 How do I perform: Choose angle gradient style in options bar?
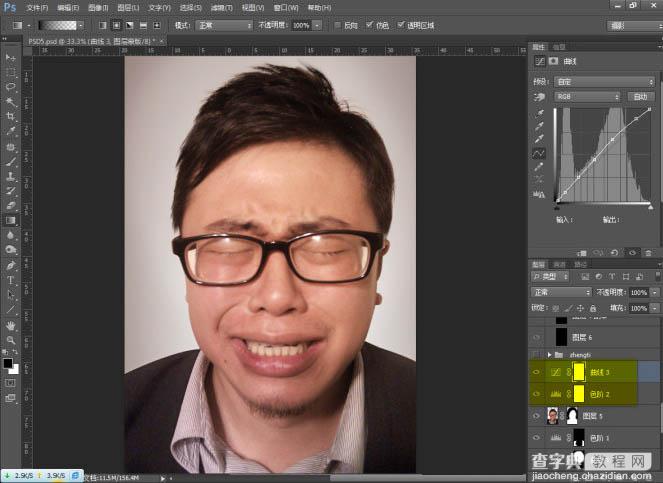[x=130, y=25]
